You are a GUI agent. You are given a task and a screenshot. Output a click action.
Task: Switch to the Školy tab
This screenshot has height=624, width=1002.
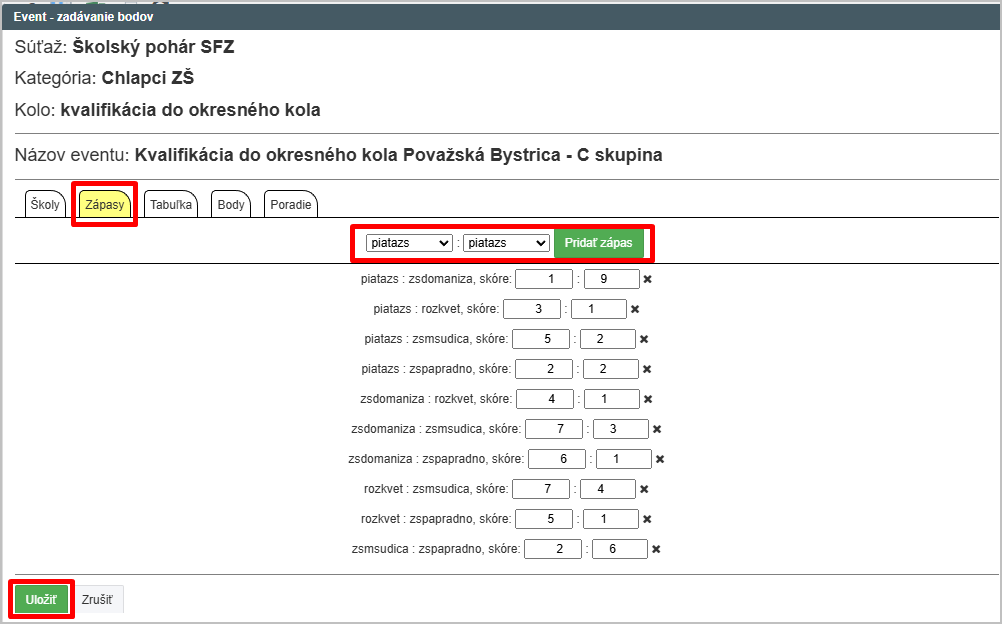point(45,205)
